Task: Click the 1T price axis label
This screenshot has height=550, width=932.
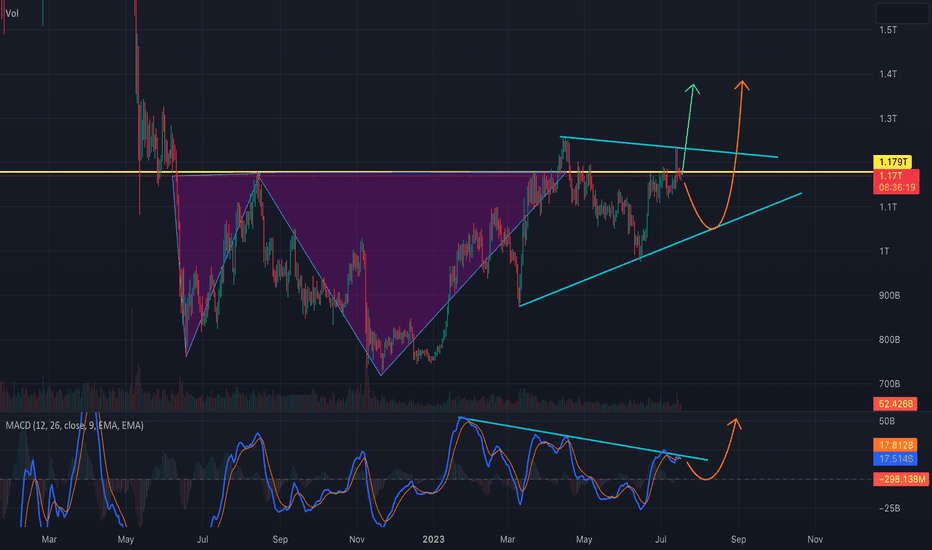Action: (x=884, y=251)
